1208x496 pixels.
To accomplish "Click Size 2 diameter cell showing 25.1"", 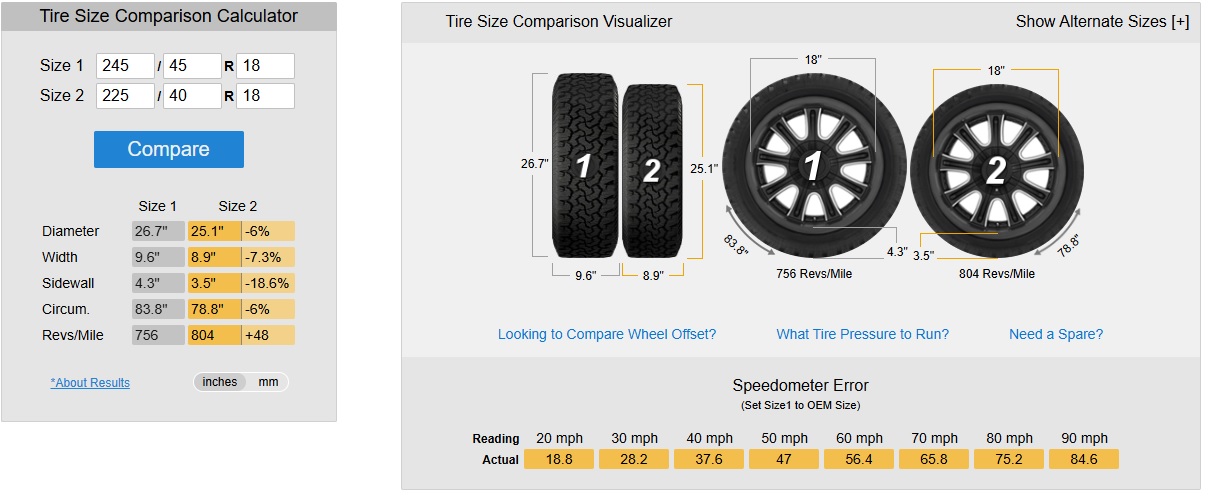I will (x=214, y=231).
